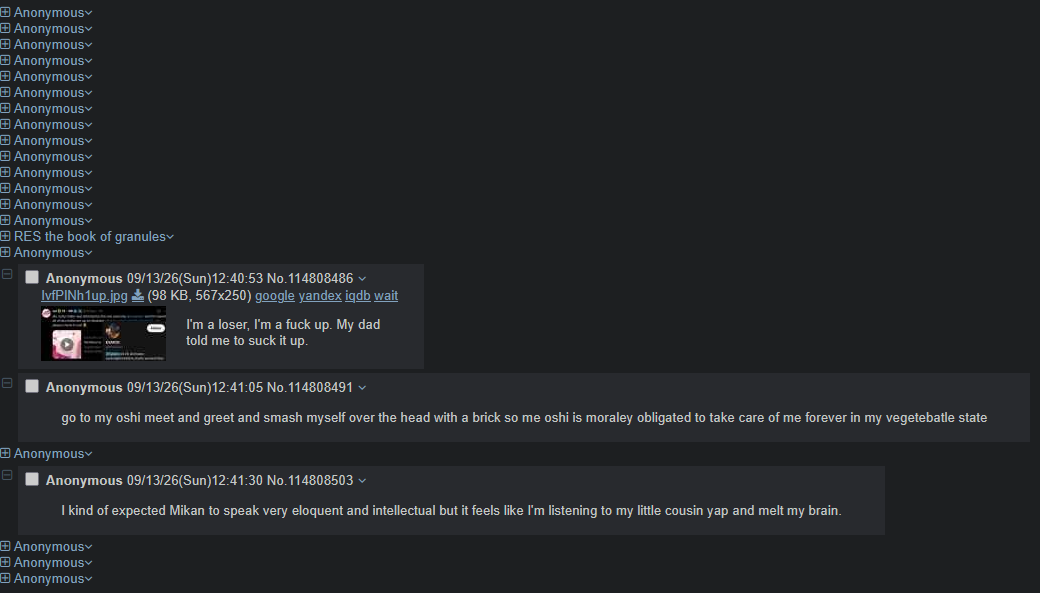Open the IvfPINh1up.jpg filename link
Viewport: 1040px width, 593px height.
(84, 296)
